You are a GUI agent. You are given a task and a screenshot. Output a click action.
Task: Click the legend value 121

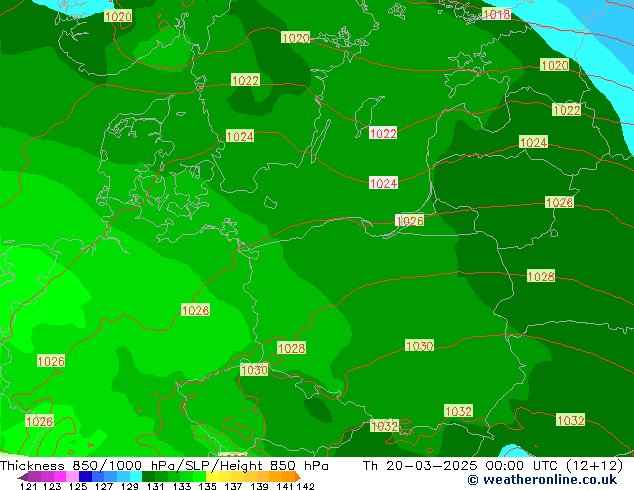(x=28, y=486)
